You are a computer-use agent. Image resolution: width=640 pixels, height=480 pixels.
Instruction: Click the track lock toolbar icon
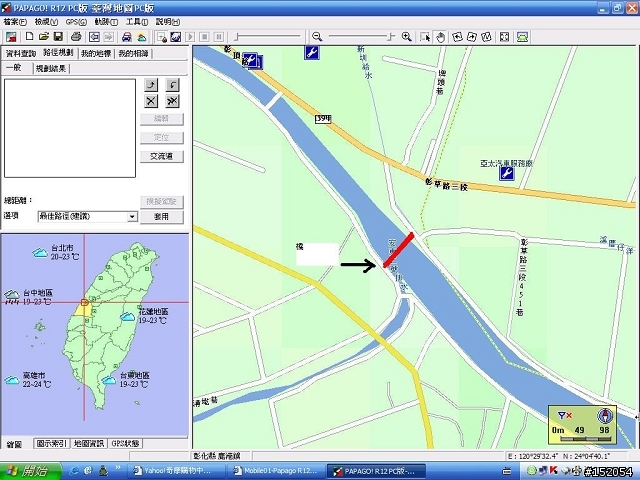click(x=162, y=37)
